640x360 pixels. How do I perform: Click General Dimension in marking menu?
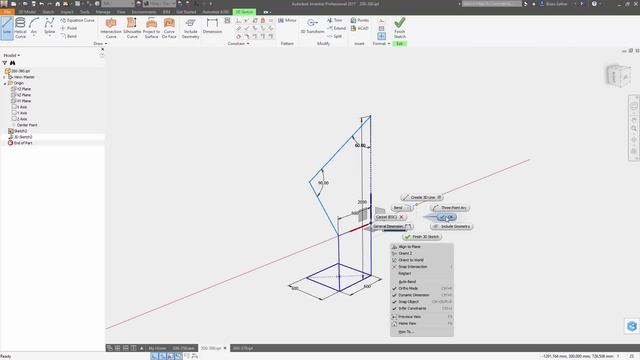pos(391,227)
